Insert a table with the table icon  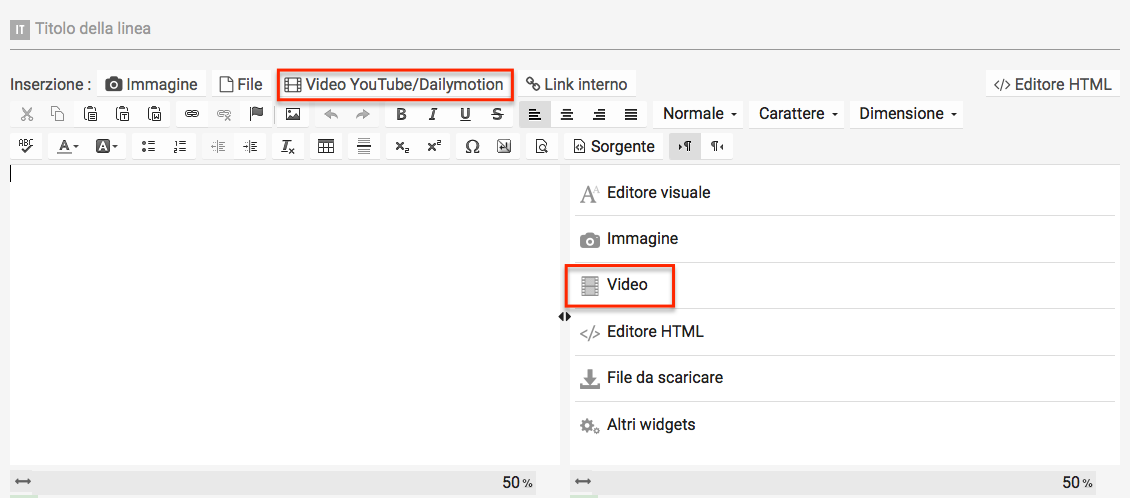(x=325, y=146)
